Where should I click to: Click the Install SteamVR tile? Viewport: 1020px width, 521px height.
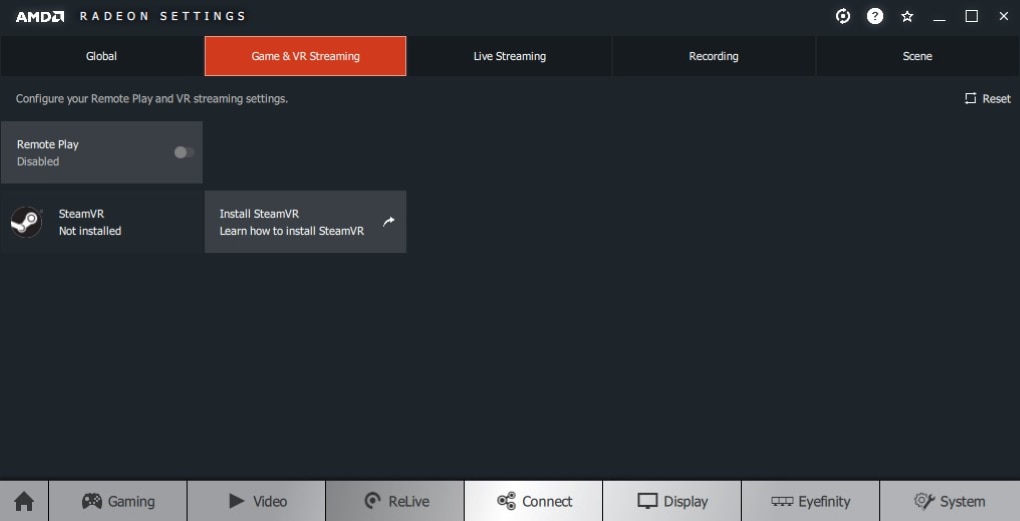tap(305, 222)
